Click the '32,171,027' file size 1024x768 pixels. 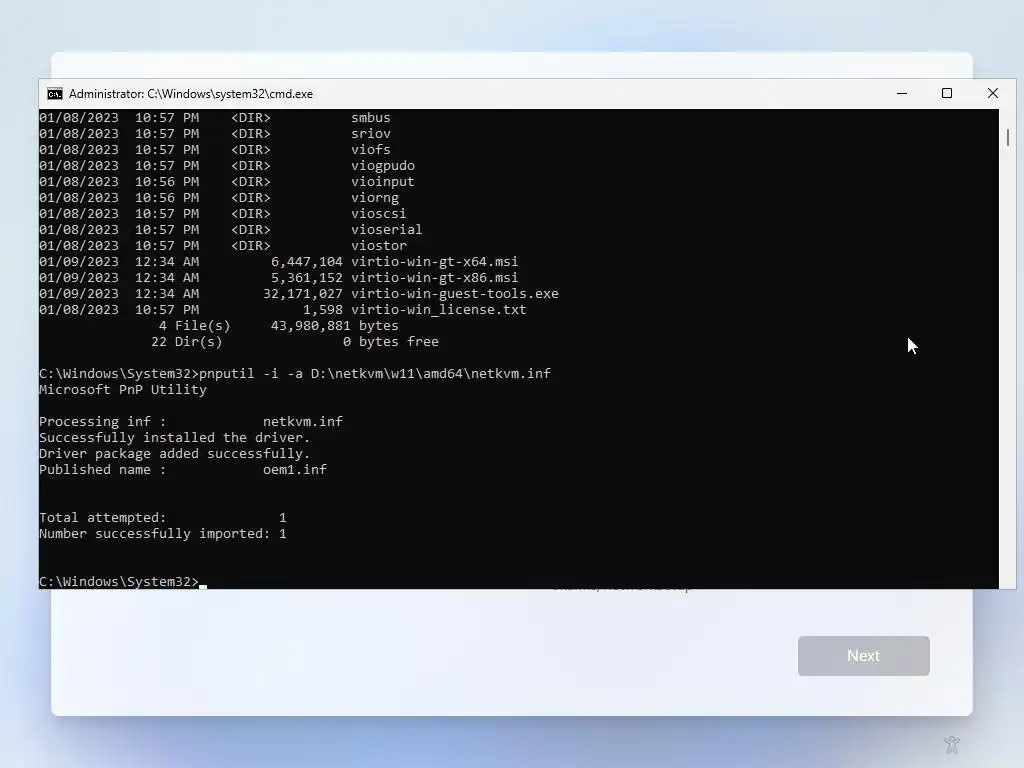pyautogui.click(x=303, y=293)
